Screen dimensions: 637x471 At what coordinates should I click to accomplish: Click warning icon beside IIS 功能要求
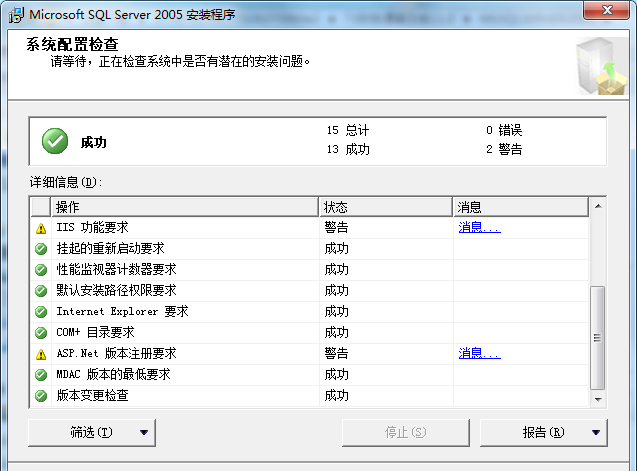(41, 228)
